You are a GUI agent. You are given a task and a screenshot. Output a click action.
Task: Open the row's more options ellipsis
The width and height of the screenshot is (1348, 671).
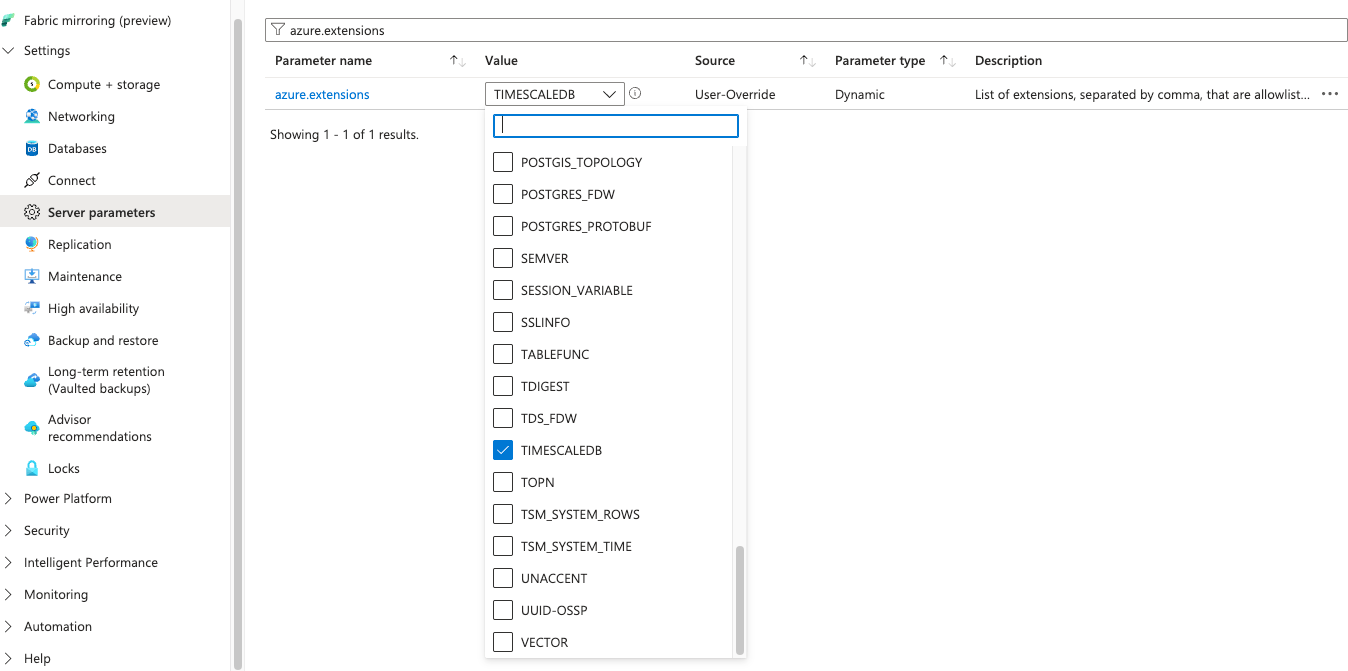1329,94
